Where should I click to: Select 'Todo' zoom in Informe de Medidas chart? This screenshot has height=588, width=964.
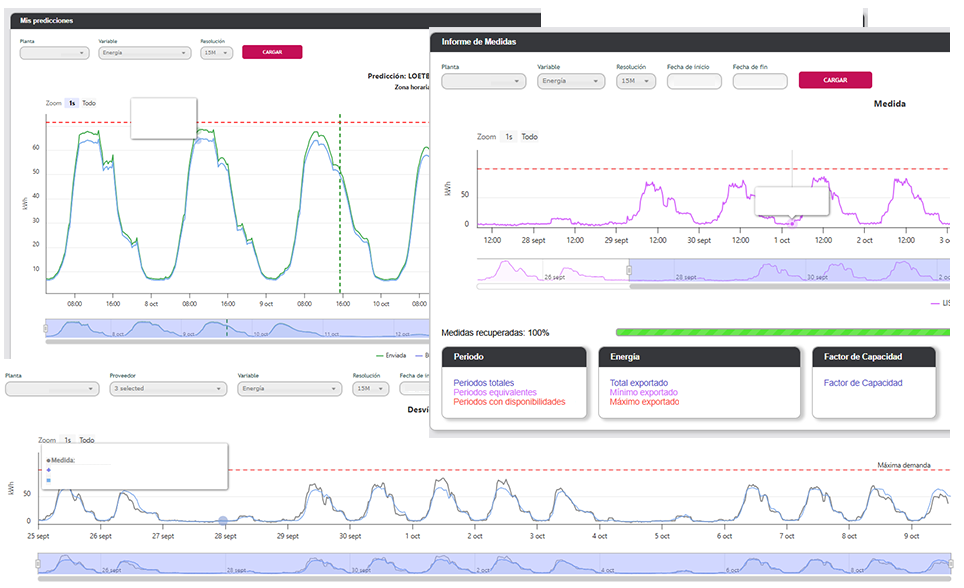(529, 137)
